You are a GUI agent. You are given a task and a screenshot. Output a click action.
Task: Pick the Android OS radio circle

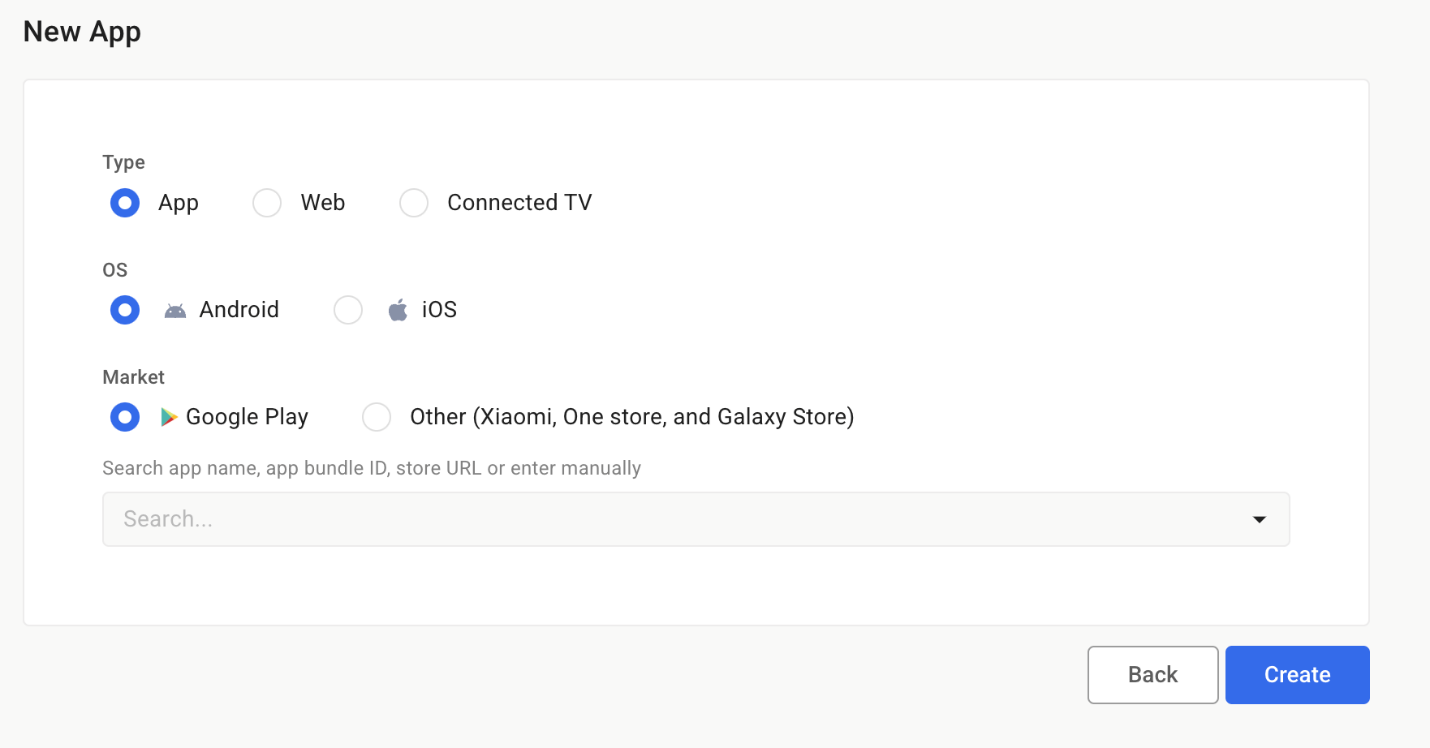coord(124,310)
